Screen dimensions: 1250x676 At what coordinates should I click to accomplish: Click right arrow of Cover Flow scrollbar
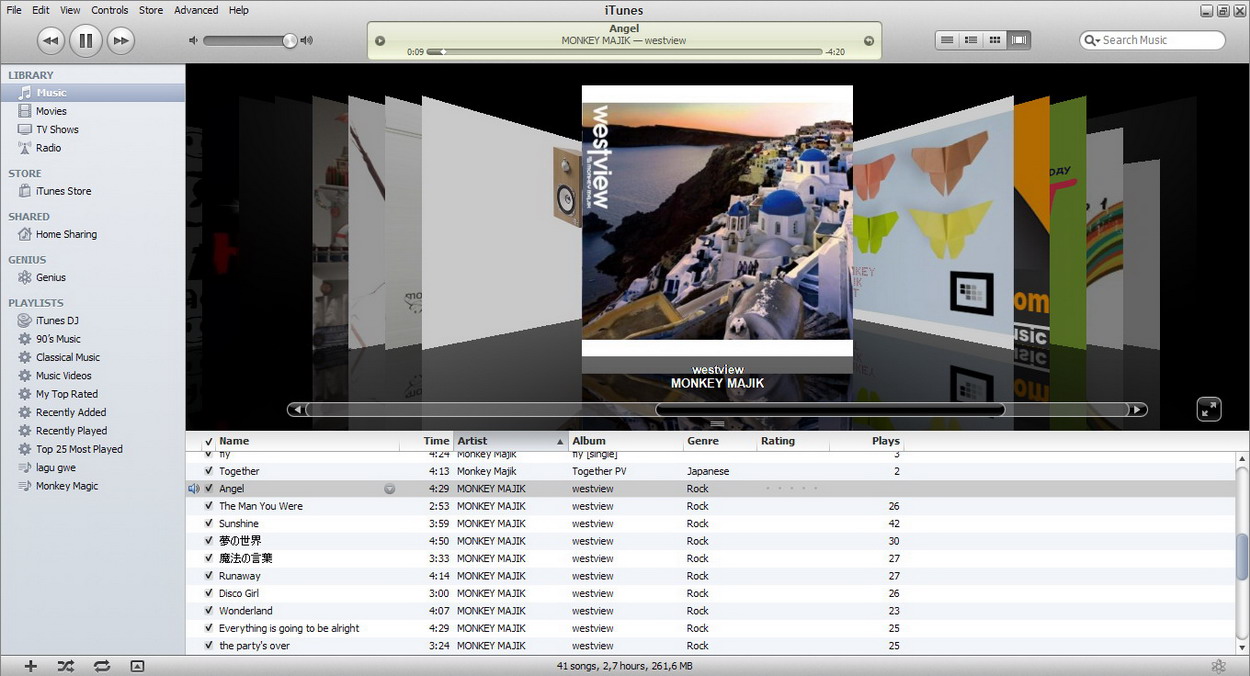click(x=1138, y=409)
